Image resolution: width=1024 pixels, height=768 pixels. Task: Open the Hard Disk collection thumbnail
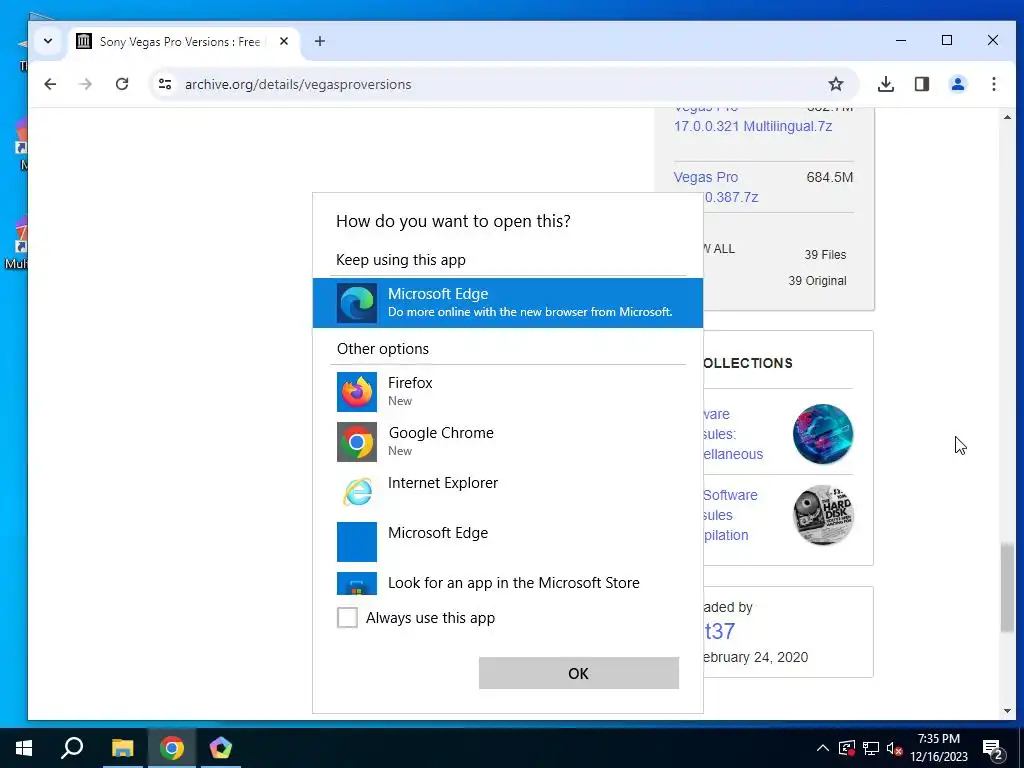823,515
